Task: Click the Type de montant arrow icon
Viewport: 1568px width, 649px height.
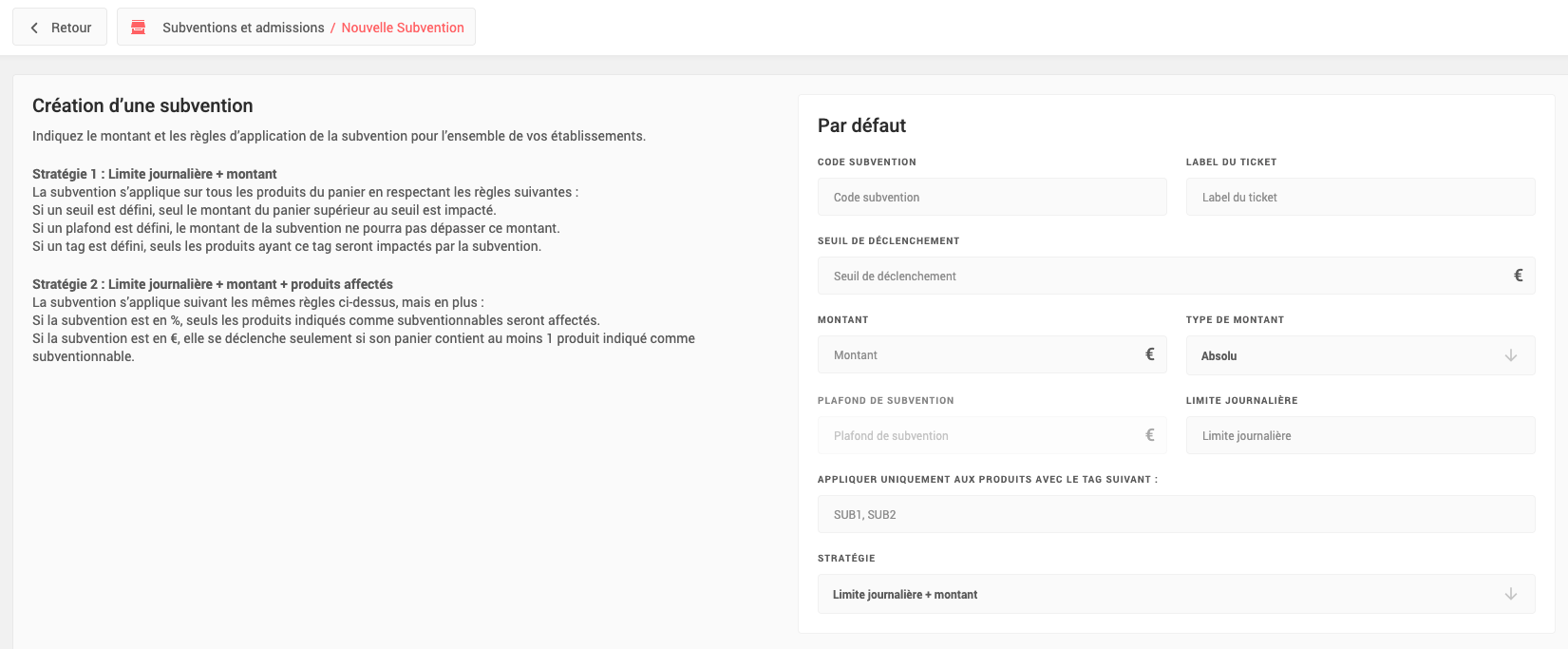Action: tap(1510, 355)
